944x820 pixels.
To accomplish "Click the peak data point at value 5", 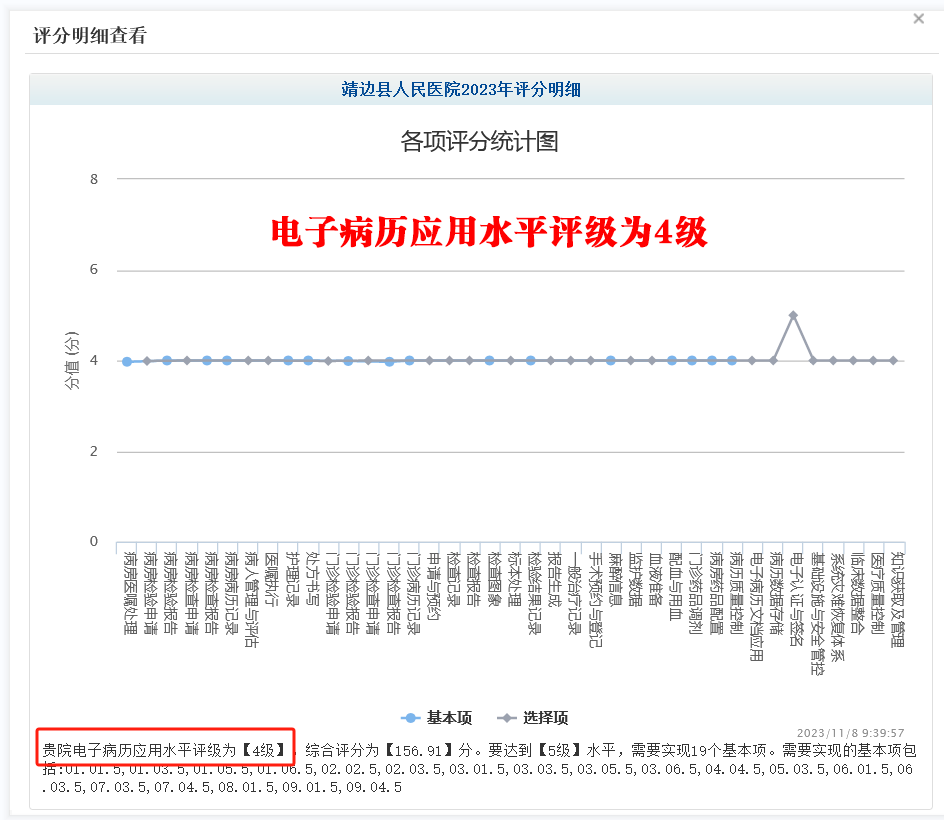I will pos(793,315).
